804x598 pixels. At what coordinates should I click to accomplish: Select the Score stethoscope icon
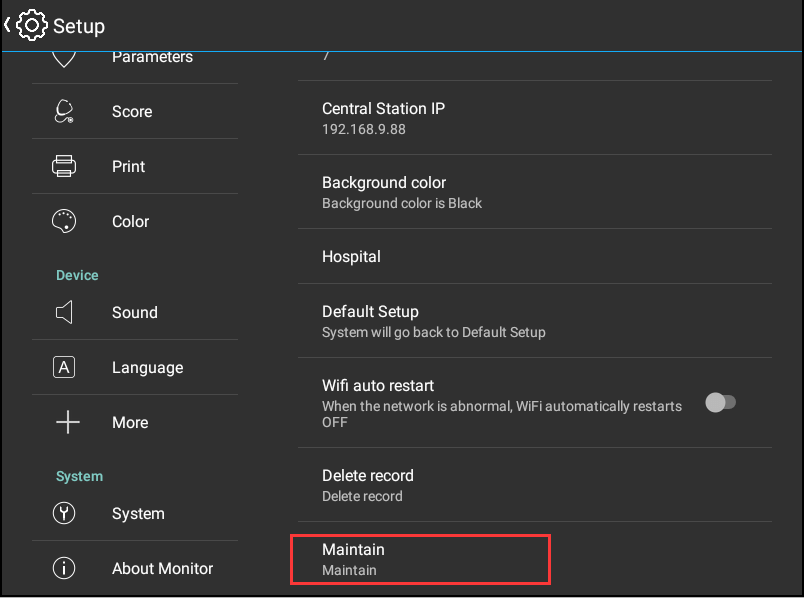click(x=64, y=111)
